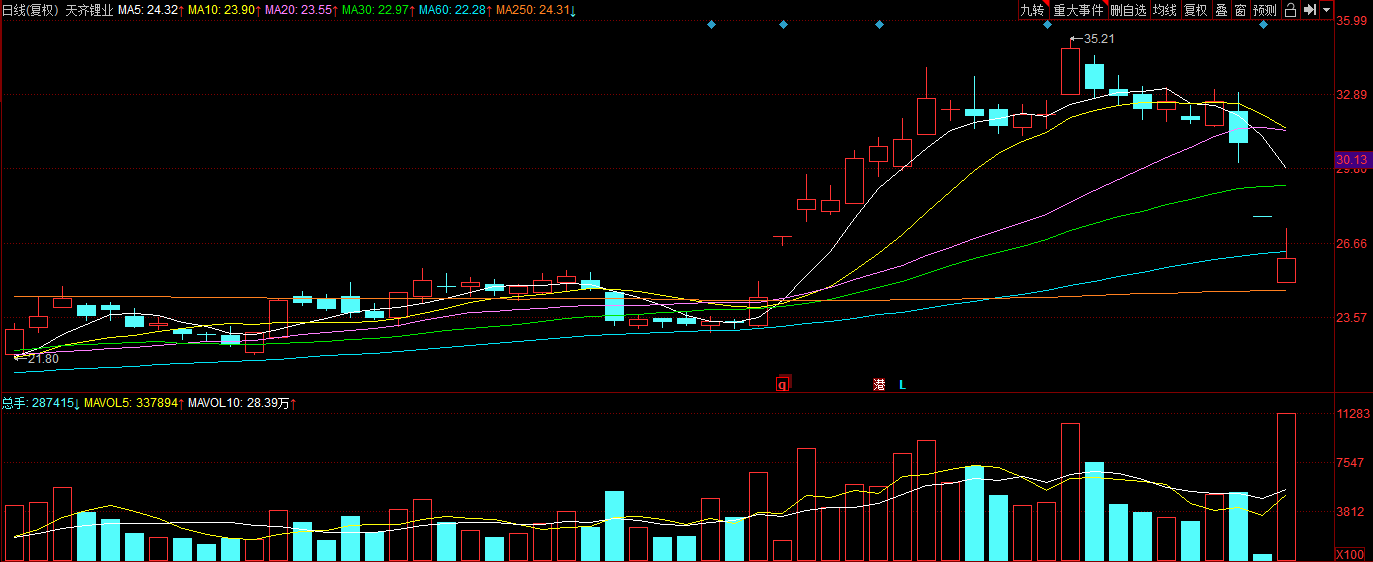This screenshot has height=562, width=1373.
Task: Toggle the 均线 moving average lines
Action: coord(1164,10)
